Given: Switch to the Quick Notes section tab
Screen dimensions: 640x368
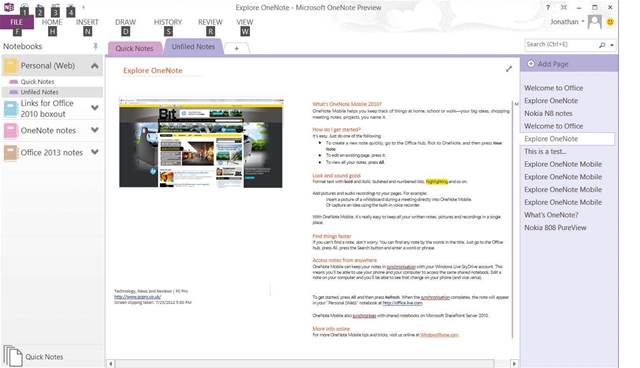Looking at the screenshot, I should [134, 49].
